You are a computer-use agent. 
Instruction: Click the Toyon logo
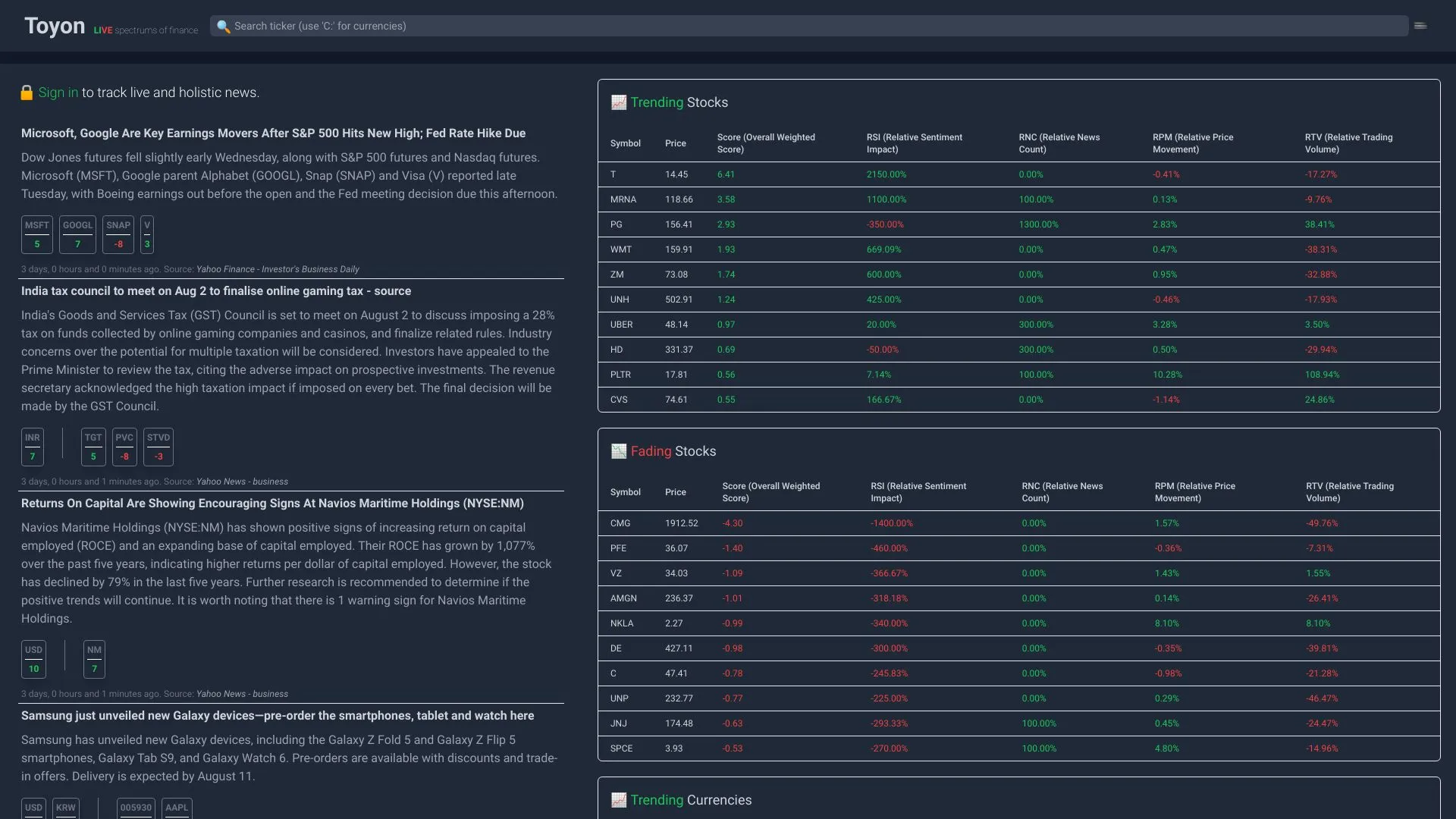tap(54, 25)
